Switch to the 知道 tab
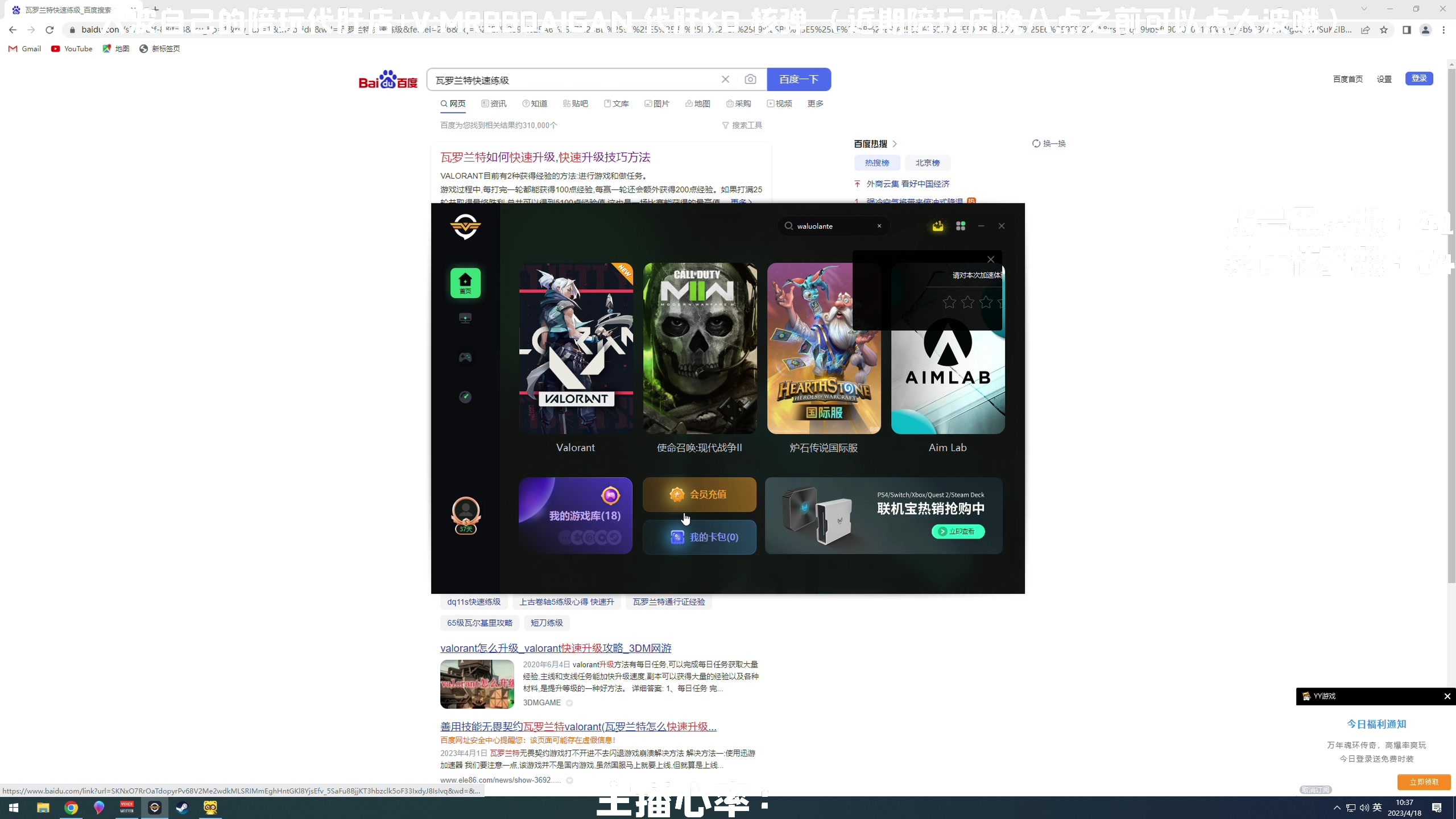Screen dimensions: 1456x819 [535, 104]
